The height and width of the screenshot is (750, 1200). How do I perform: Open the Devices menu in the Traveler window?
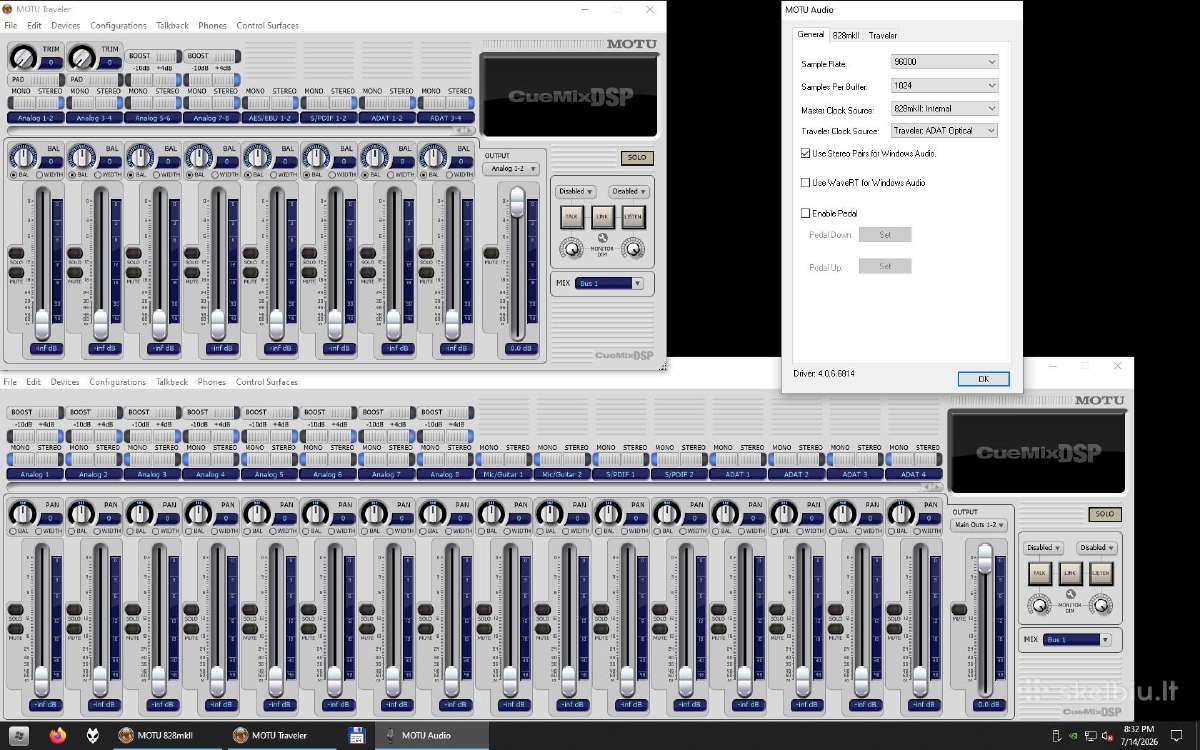point(65,25)
